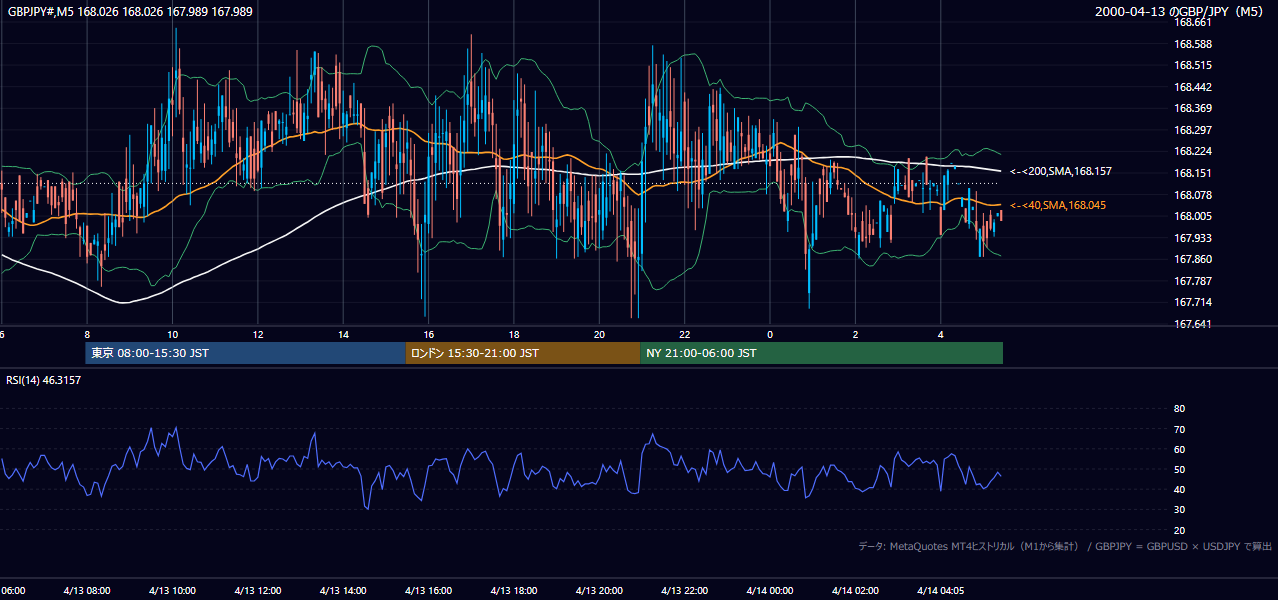This screenshot has width=1278, height=600.
Task: Click price axis label 168.151
Action: coord(1192,173)
